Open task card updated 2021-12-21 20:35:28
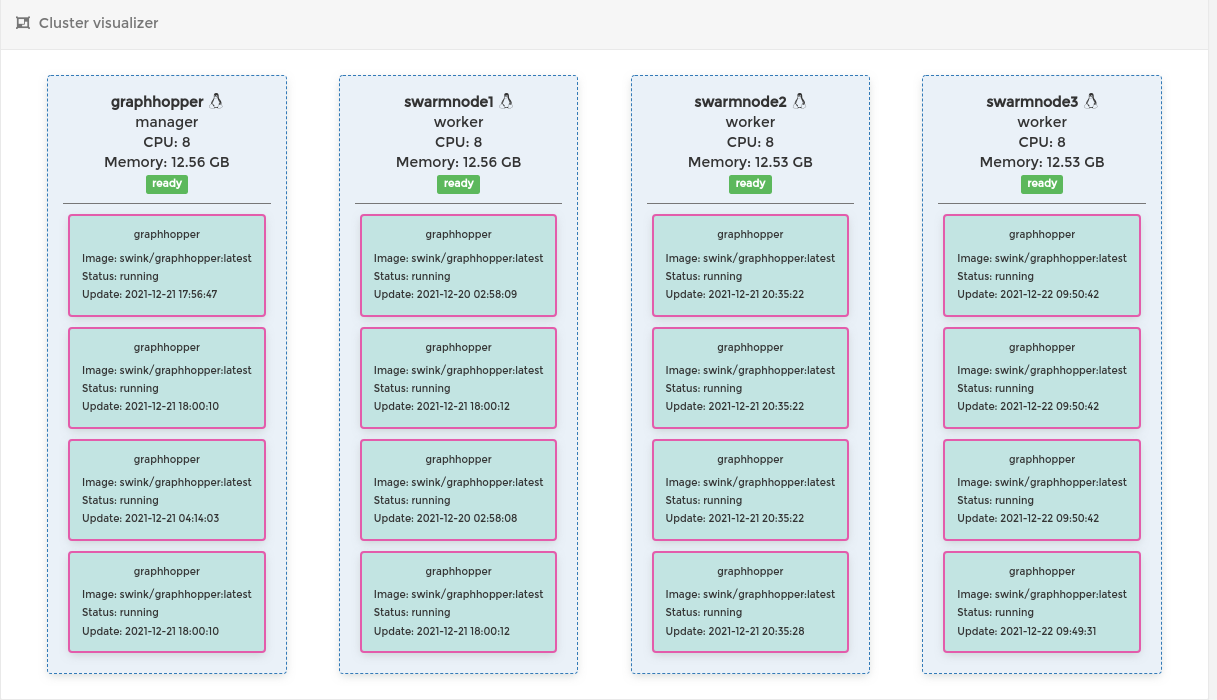The width and height of the screenshot is (1217, 700). [x=750, y=602]
